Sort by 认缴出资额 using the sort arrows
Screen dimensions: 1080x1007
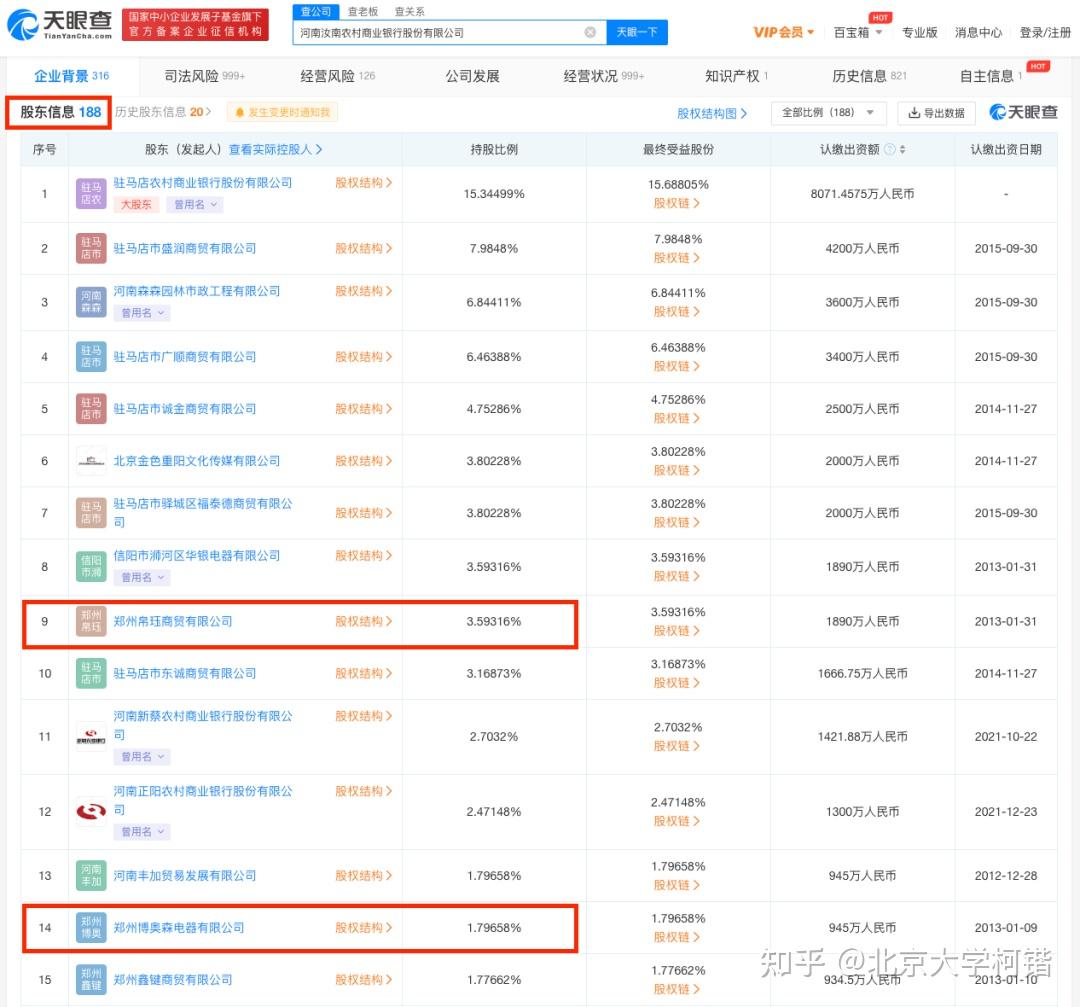[x=902, y=149]
